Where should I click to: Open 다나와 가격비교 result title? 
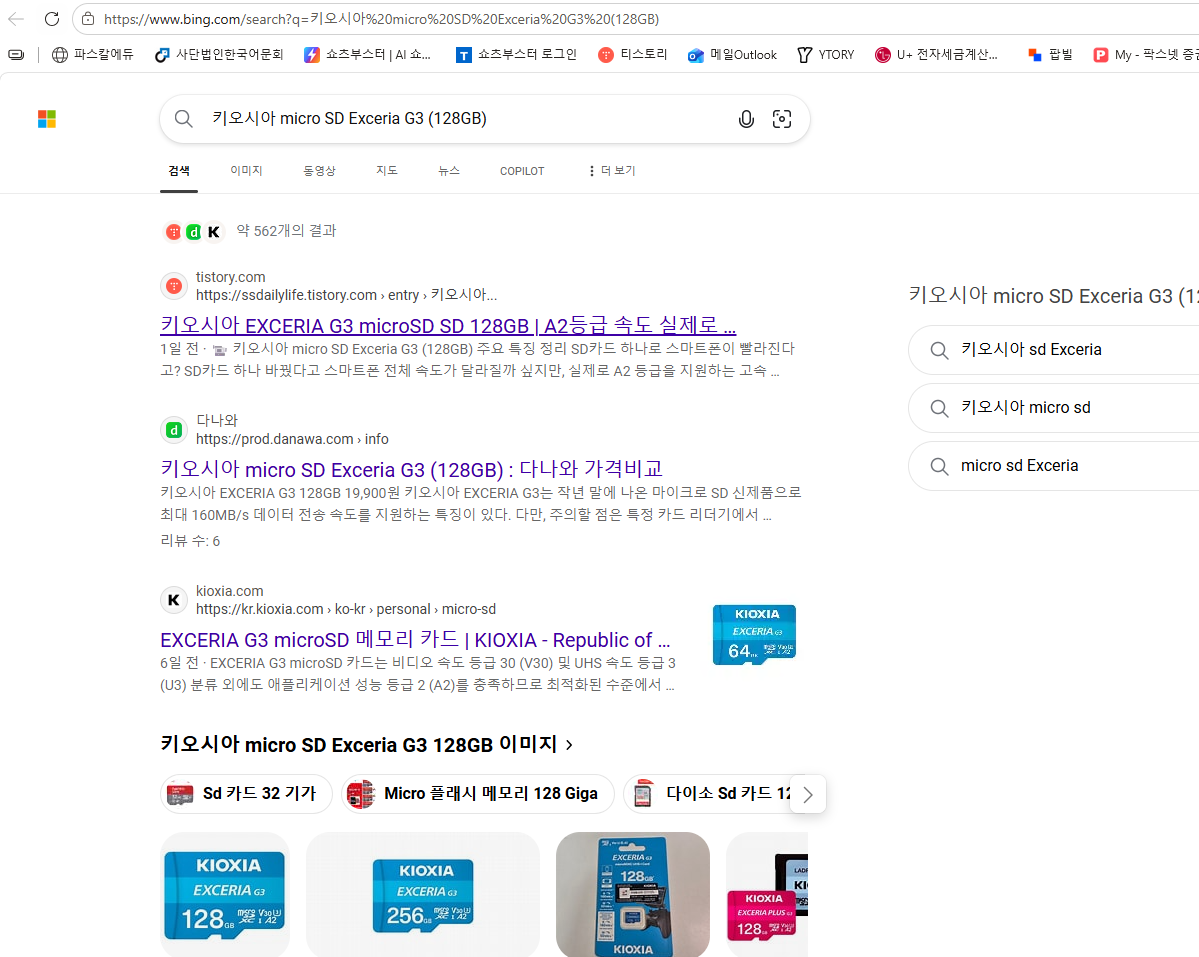coord(411,469)
